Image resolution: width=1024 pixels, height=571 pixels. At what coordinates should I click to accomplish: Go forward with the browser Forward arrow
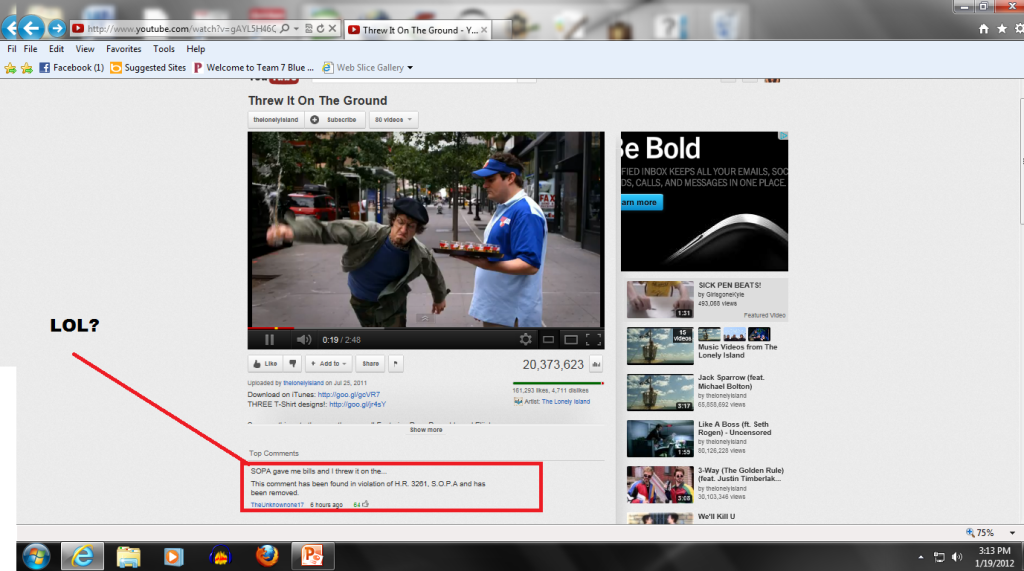57,28
